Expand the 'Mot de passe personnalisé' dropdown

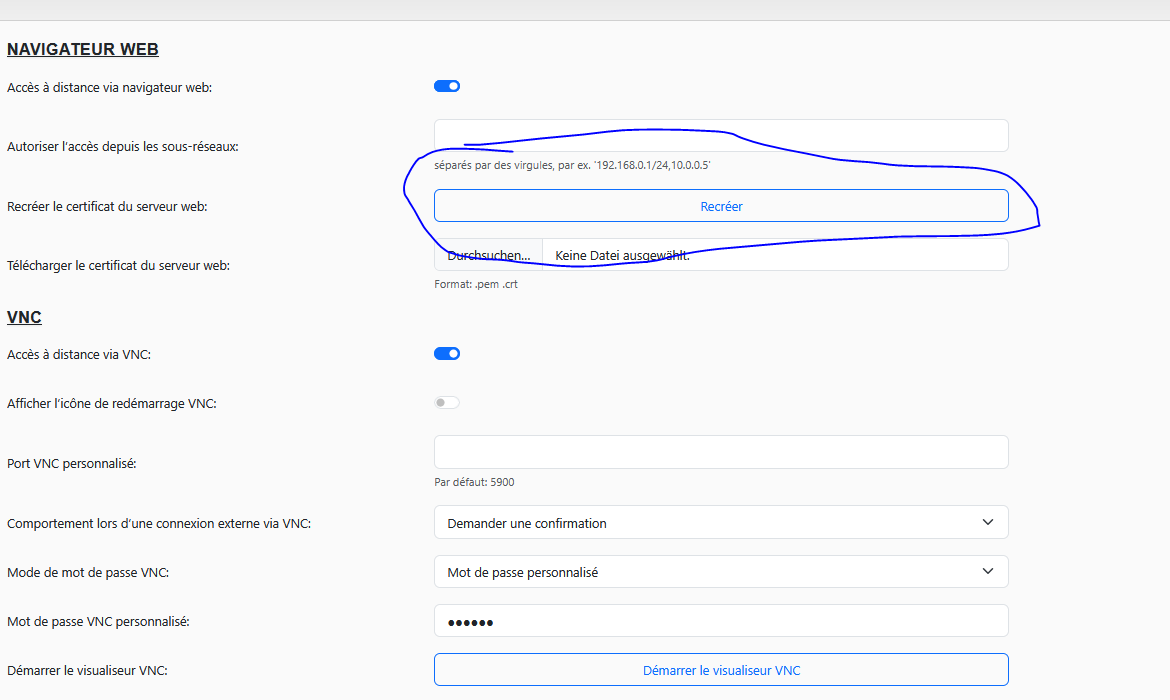click(720, 572)
